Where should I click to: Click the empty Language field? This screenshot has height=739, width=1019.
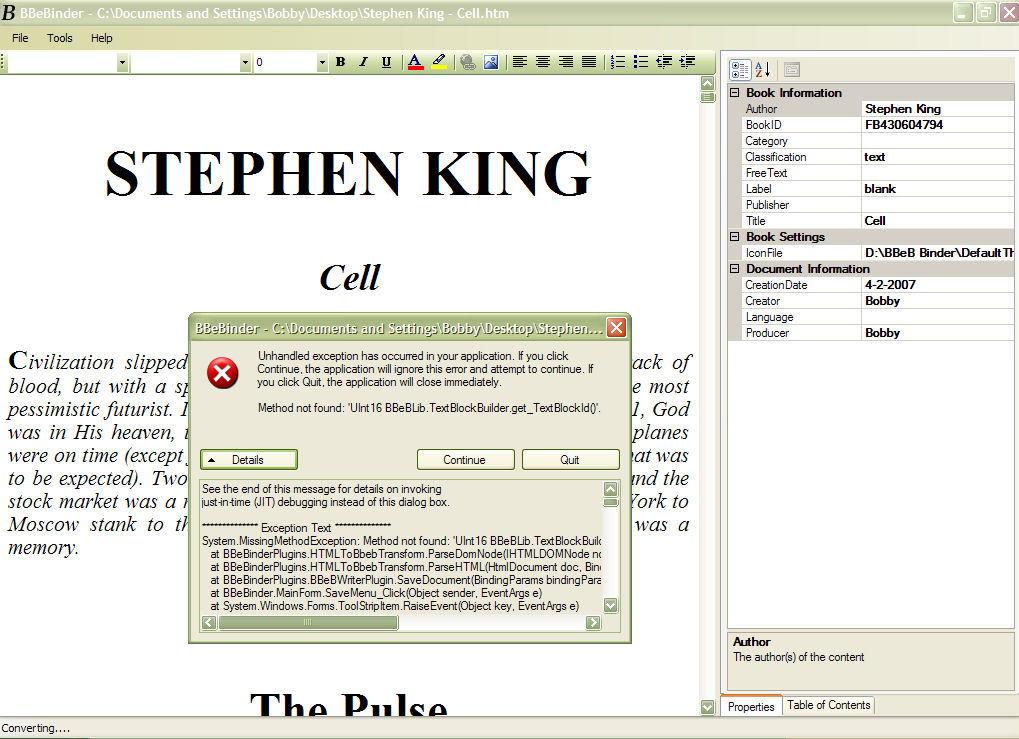tap(938, 317)
